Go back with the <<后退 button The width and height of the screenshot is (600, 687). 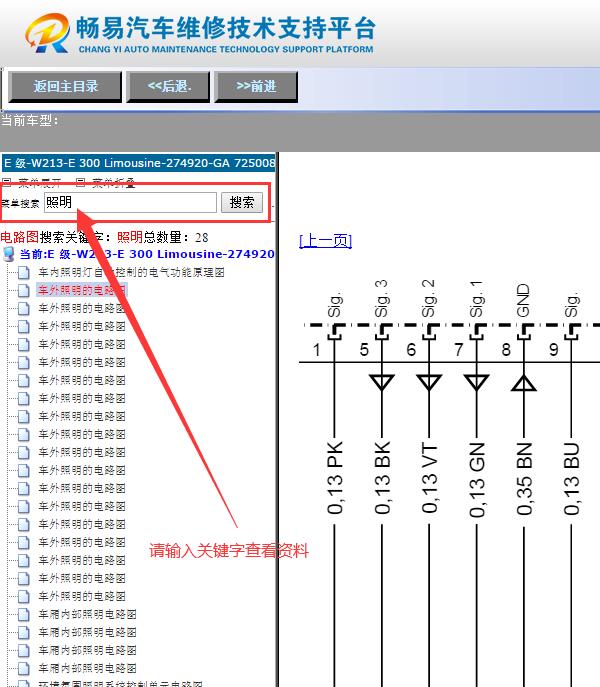pyautogui.click(x=169, y=87)
